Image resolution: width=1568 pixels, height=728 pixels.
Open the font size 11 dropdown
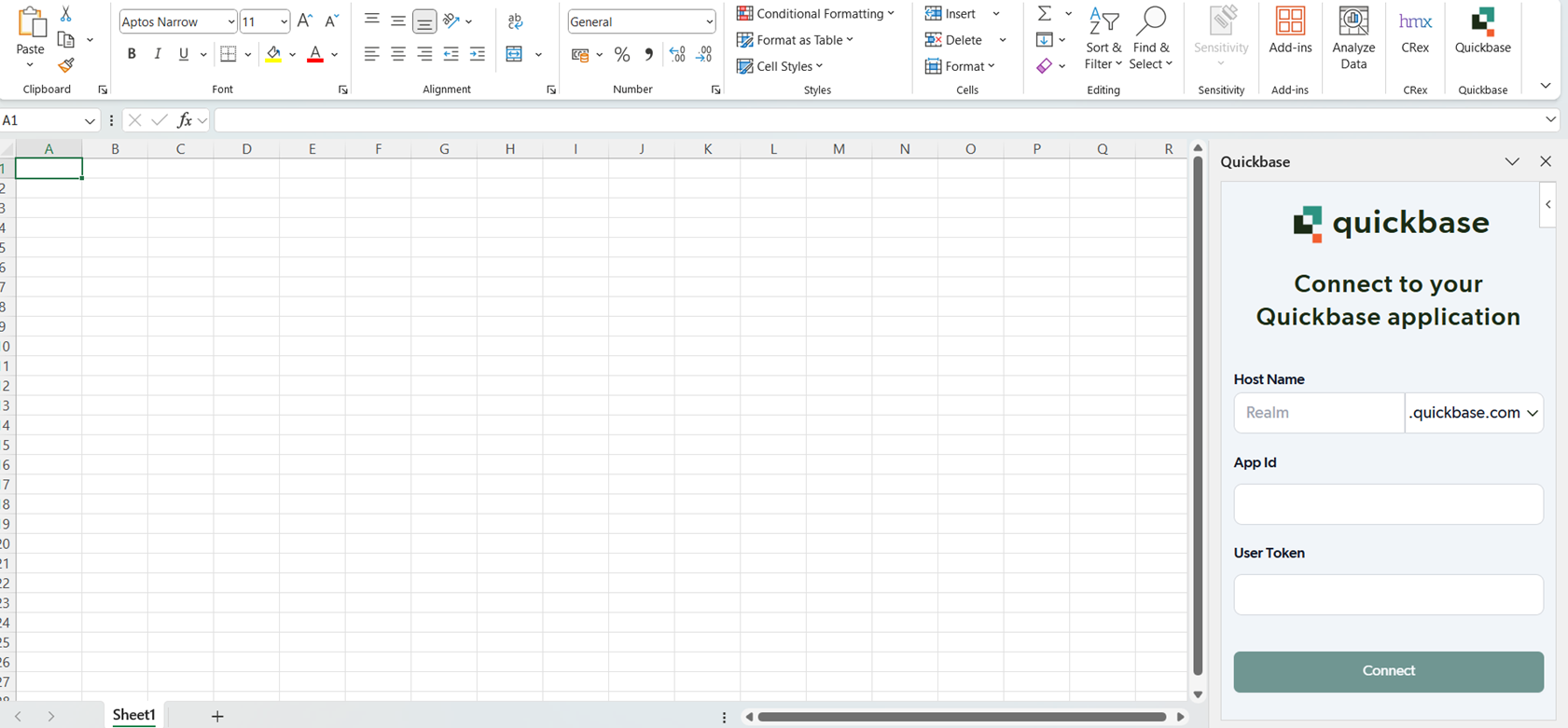pos(284,21)
